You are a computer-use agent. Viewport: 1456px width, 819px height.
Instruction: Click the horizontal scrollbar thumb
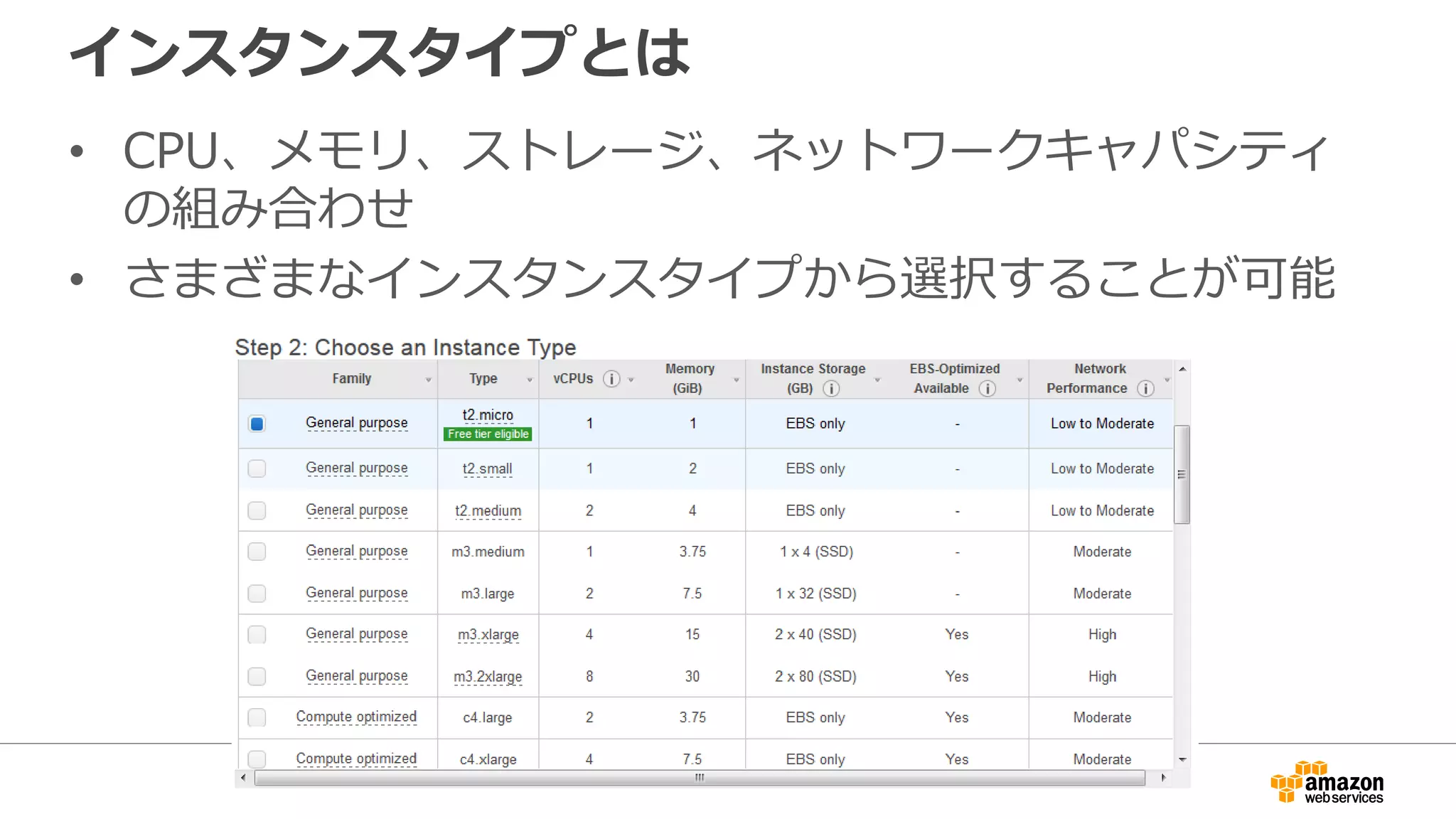[x=700, y=778]
